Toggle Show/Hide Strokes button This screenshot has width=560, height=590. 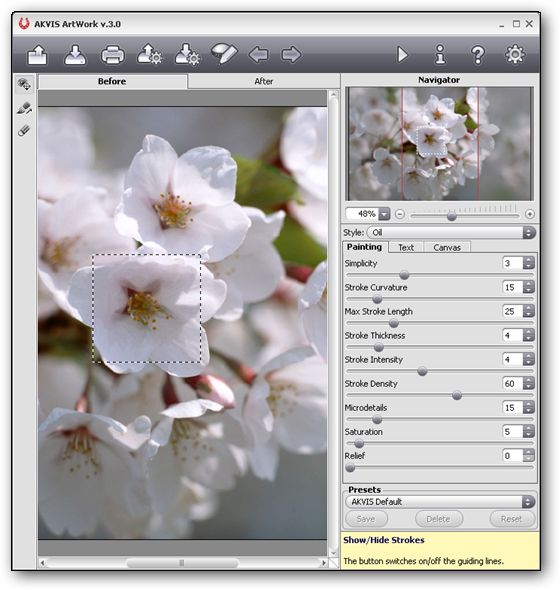[224, 54]
